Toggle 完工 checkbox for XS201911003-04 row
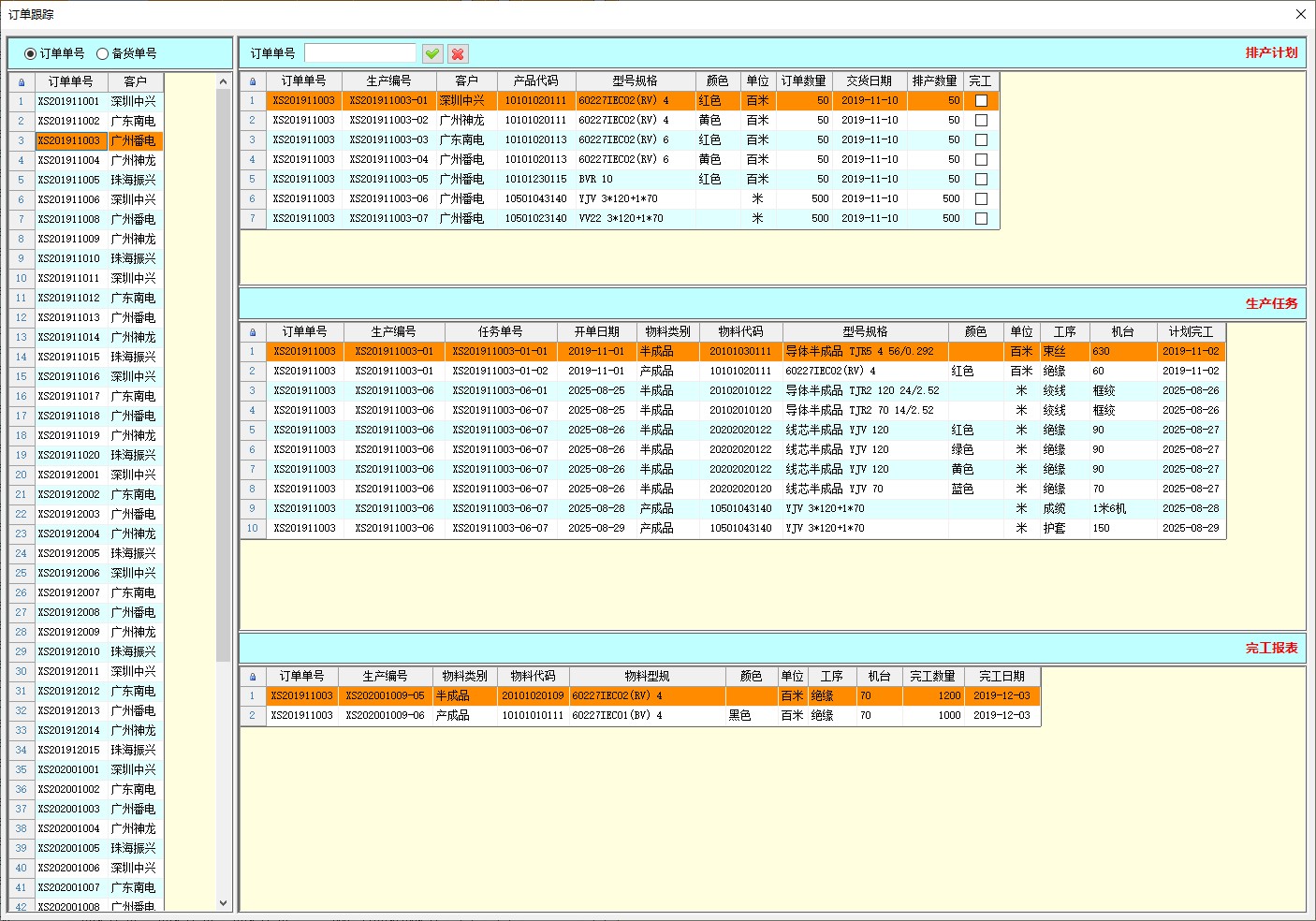 coord(981,160)
